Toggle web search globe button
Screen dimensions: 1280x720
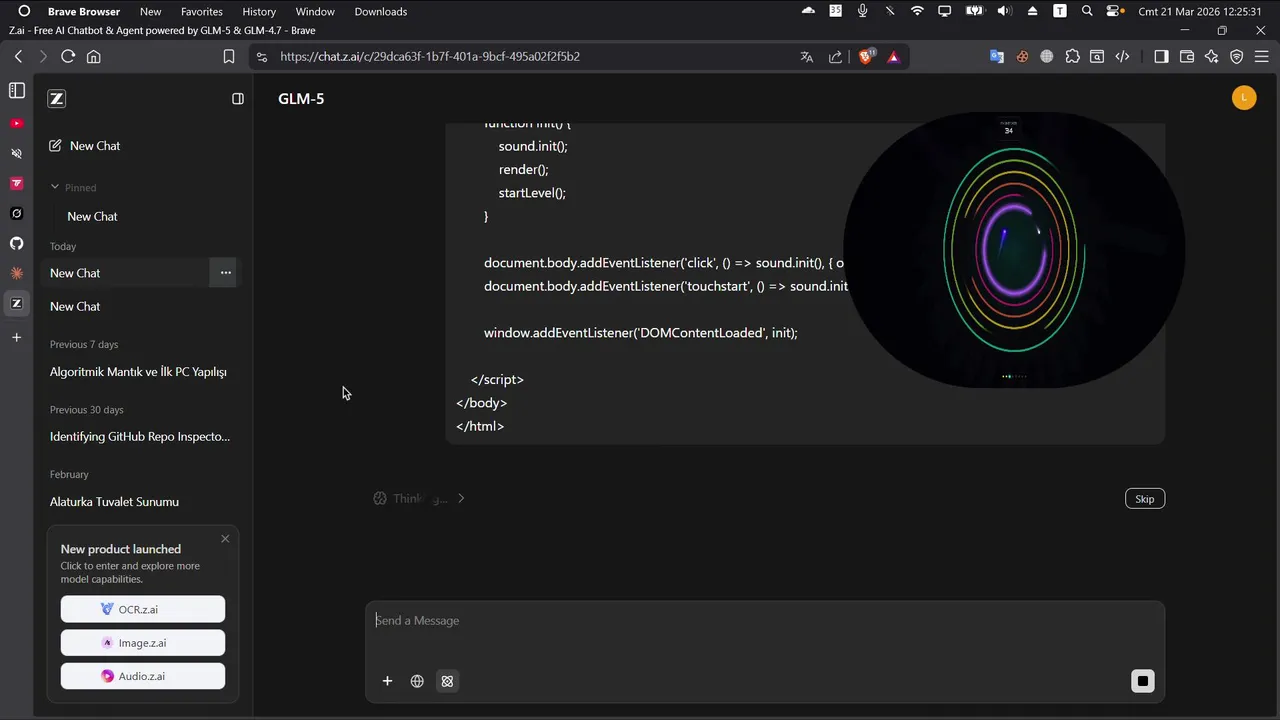pos(417,681)
